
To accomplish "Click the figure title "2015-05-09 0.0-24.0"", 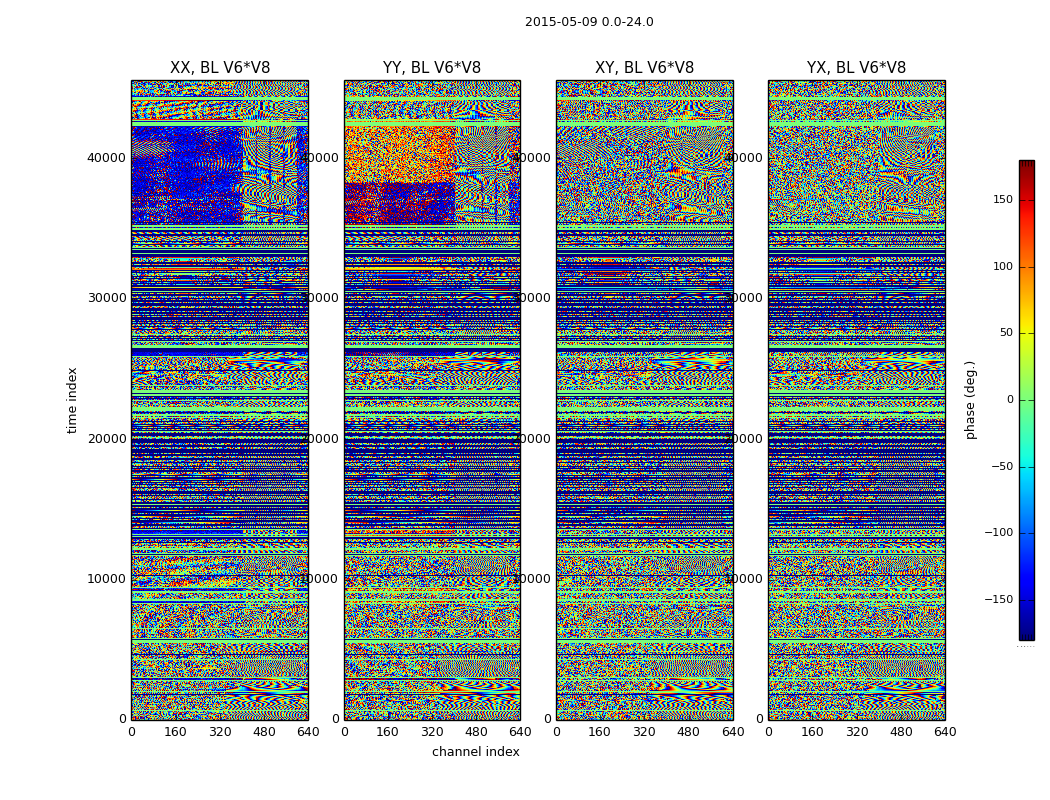I will [x=589, y=22].
